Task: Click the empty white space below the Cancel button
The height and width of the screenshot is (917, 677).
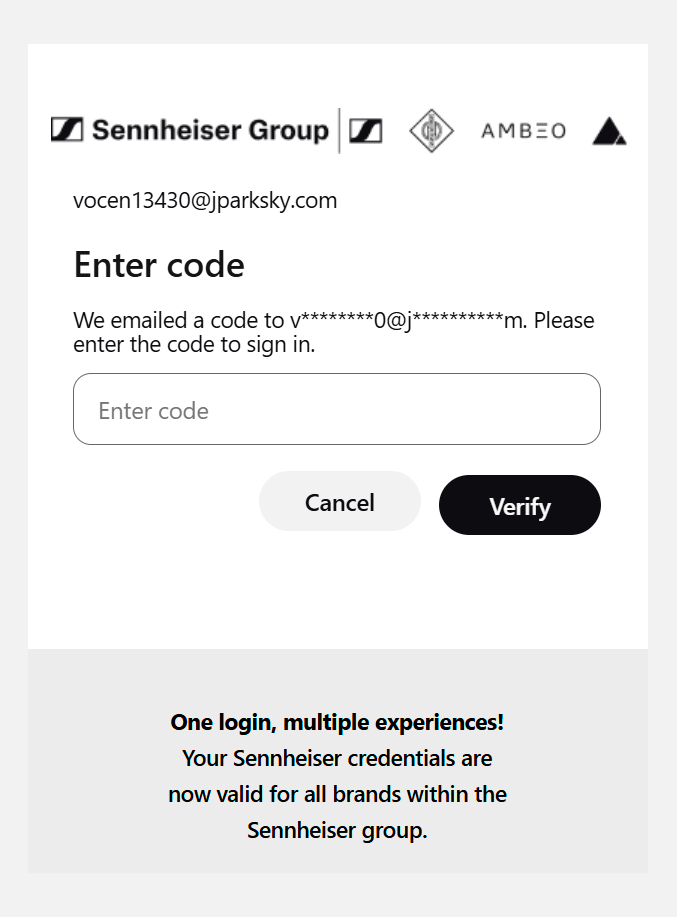Action: [x=340, y=590]
